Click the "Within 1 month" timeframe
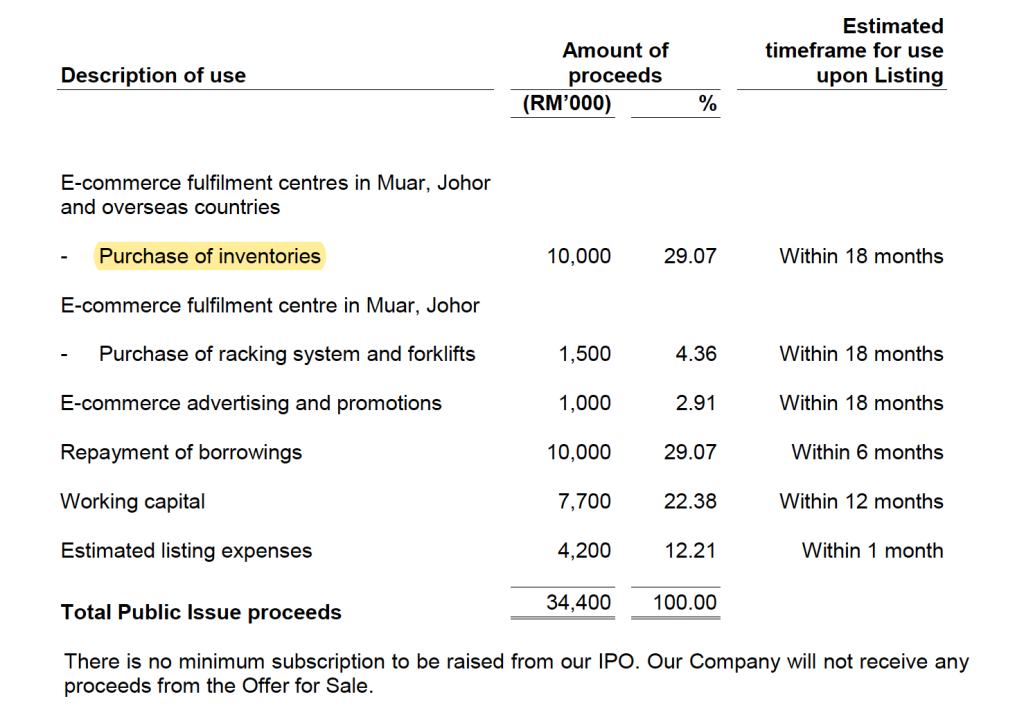The image size is (1024, 708). coord(872,550)
